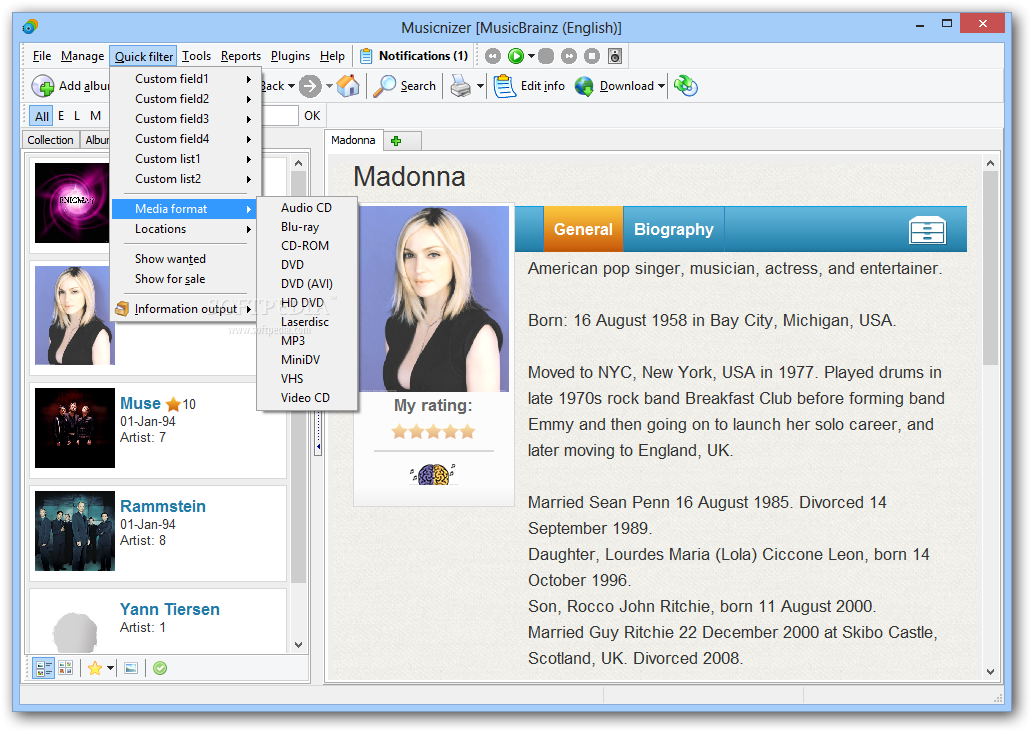Open the Play button dropdown arrow
The image size is (1032, 732).
pyautogui.click(x=531, y=56)
